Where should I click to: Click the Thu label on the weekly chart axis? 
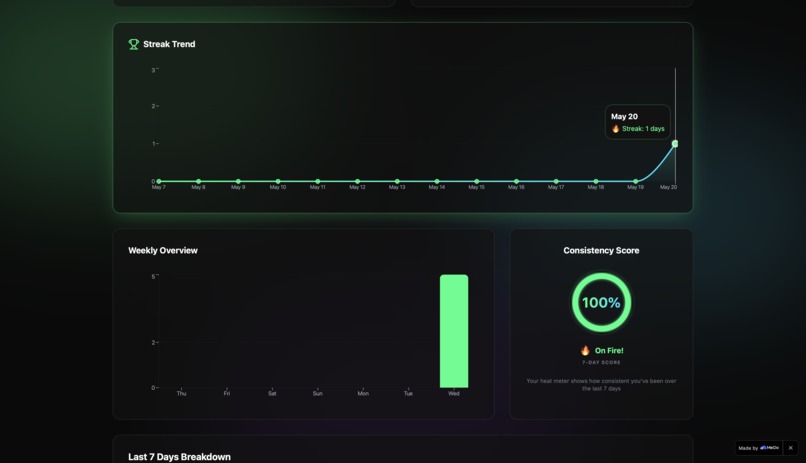(x=181, y=394)
